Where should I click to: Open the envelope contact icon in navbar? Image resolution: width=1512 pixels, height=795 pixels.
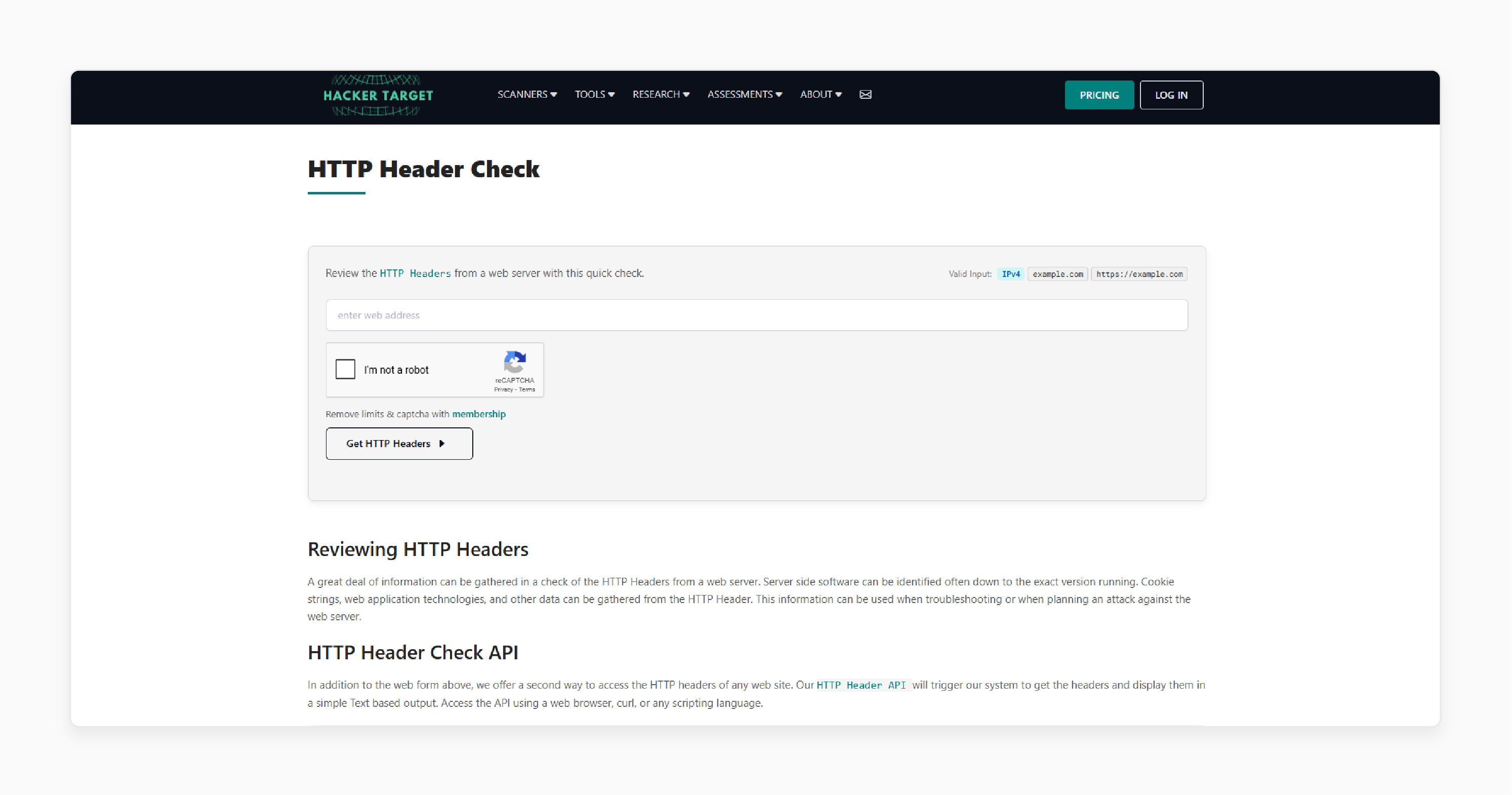click(x=865, y=95)
